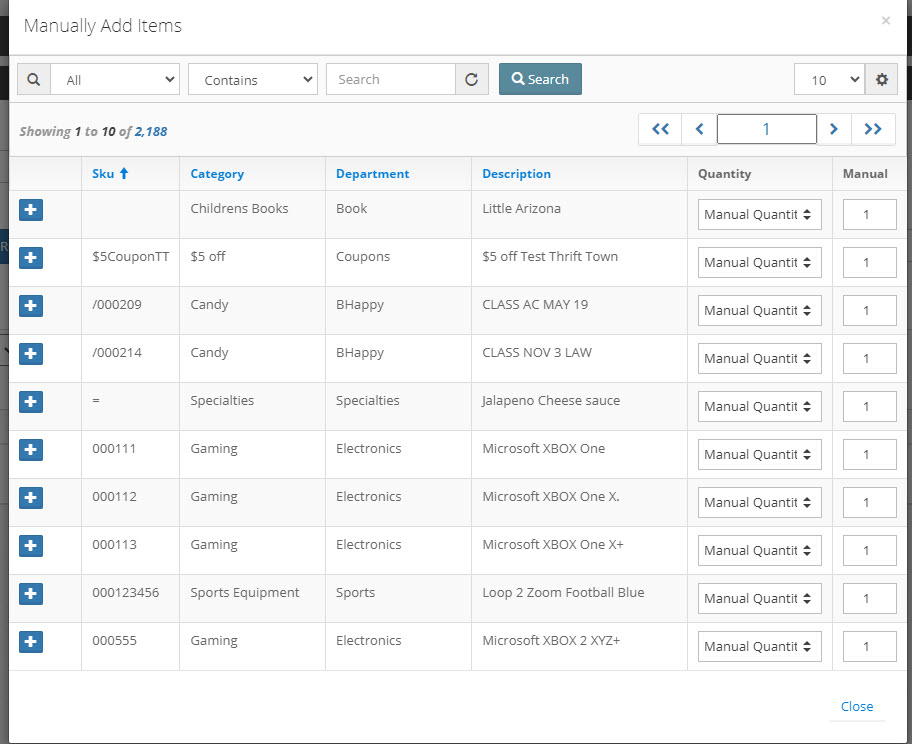Add the Microsoft XBOX 2 XYZ+ item

tap(31, 642)
